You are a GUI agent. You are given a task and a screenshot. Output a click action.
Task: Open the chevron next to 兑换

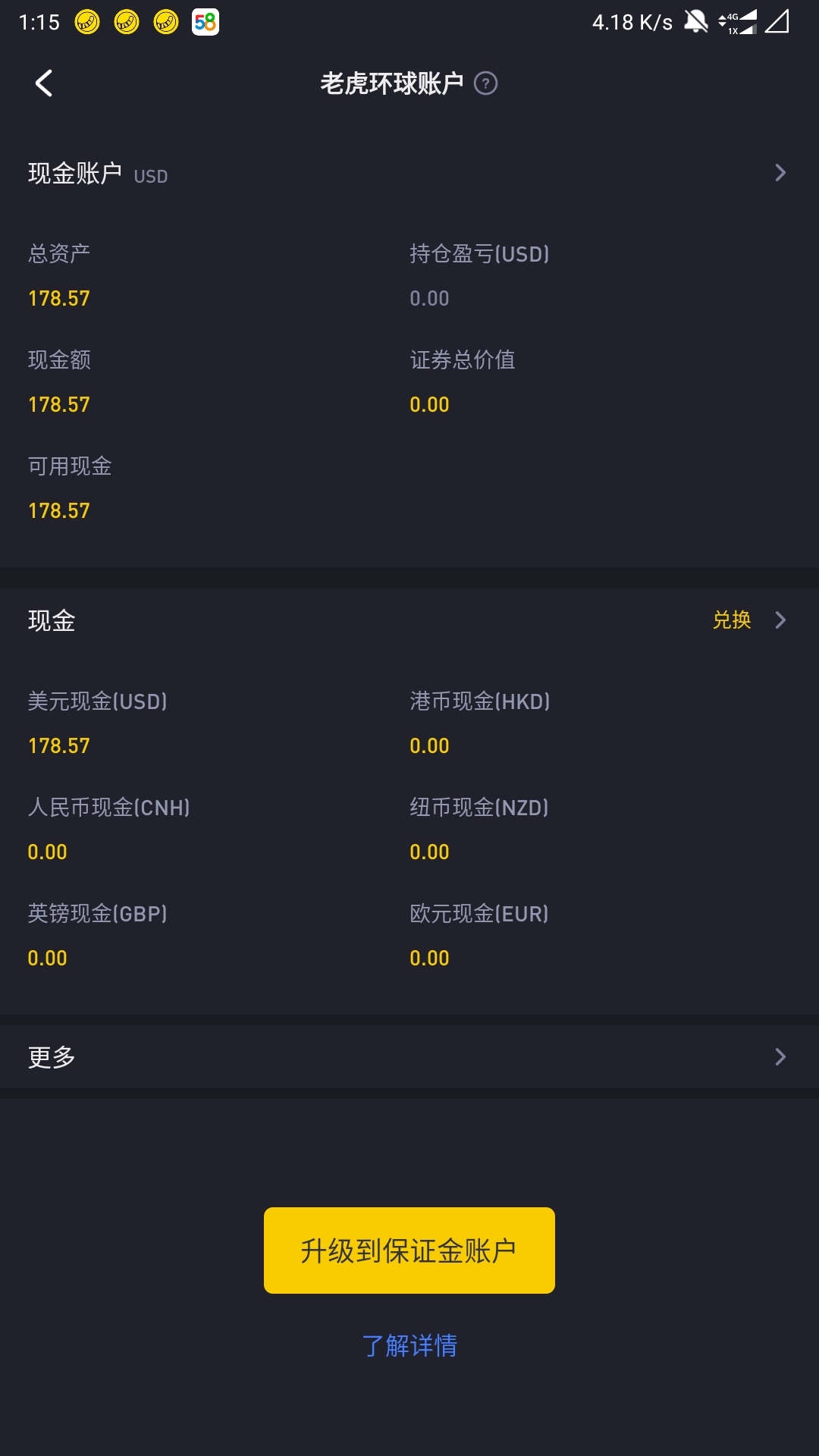pos(780,620)
